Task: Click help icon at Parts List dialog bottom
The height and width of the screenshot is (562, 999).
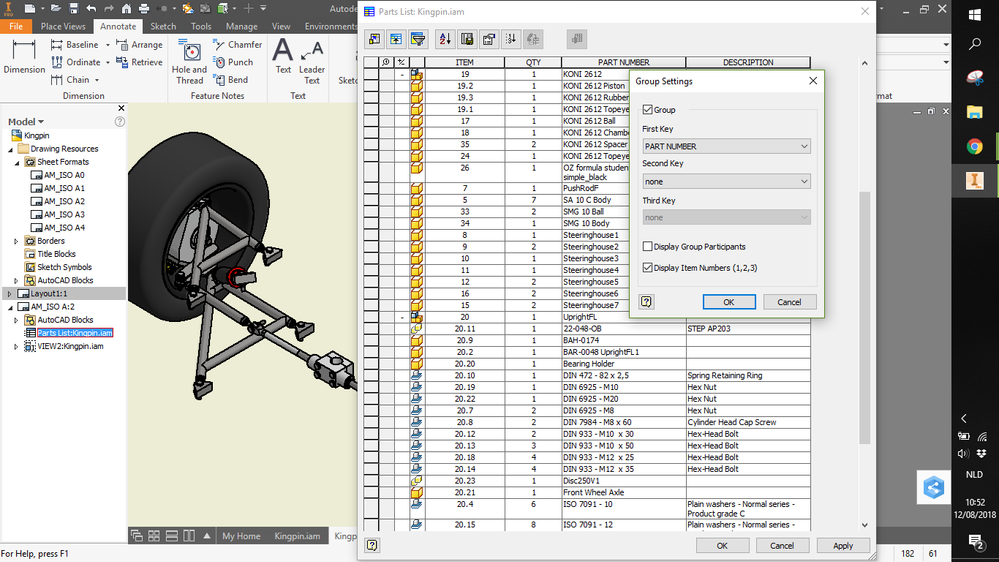Action: [x=372, y=545]
